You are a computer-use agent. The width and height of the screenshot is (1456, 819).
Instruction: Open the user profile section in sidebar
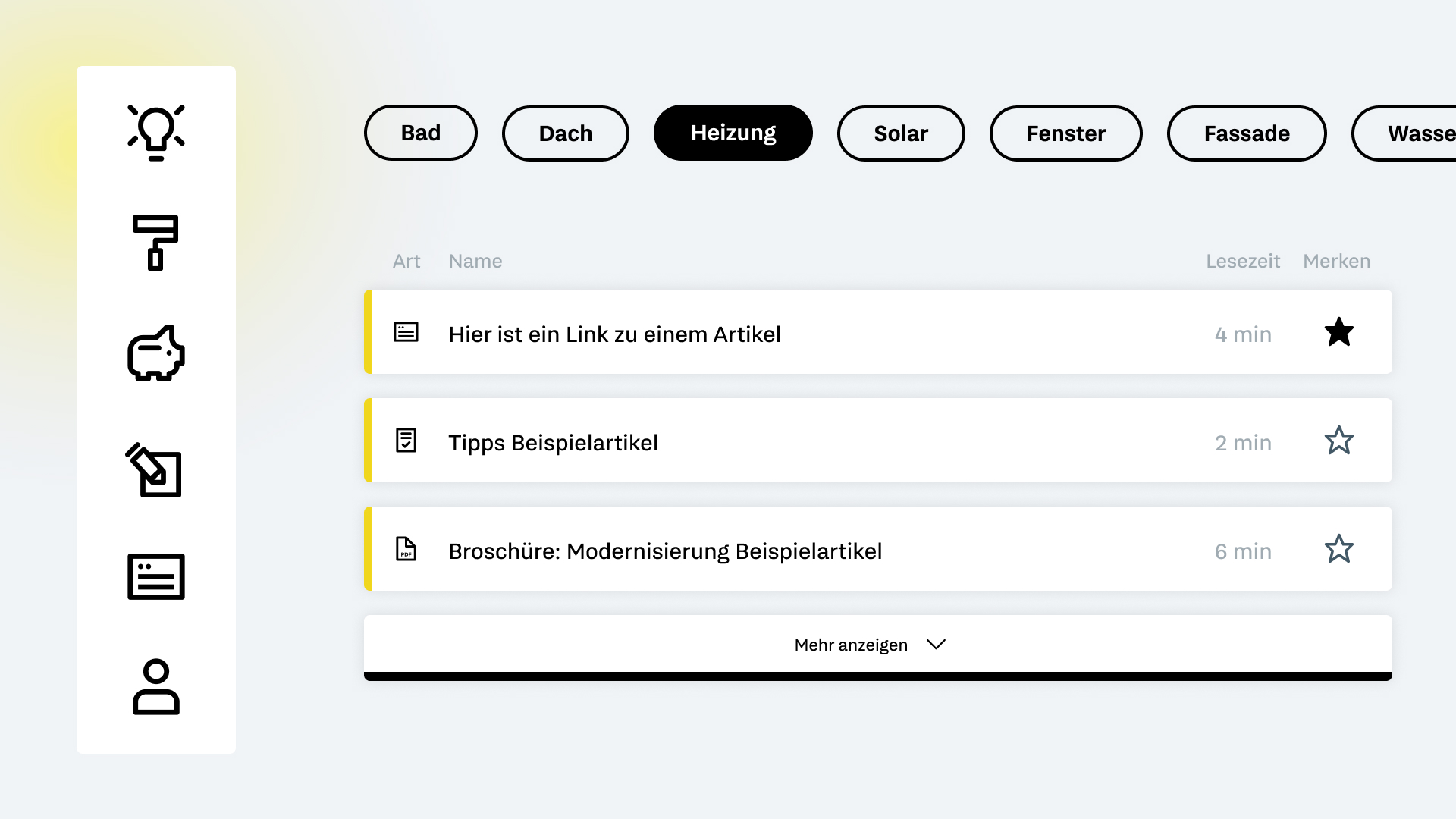pos(156,687)
